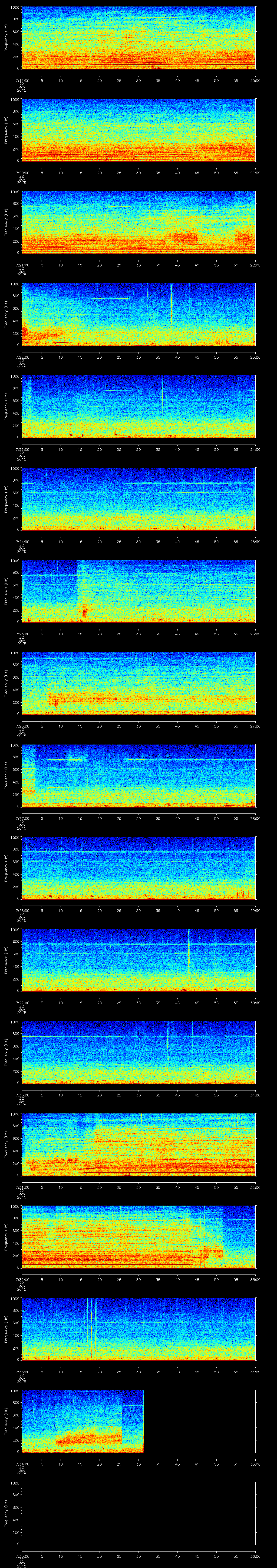Select the spectrogram panel starting at 7:31:00
Screen dimensions: 277x1568
pyautogui.click(x=139, y=1145)
